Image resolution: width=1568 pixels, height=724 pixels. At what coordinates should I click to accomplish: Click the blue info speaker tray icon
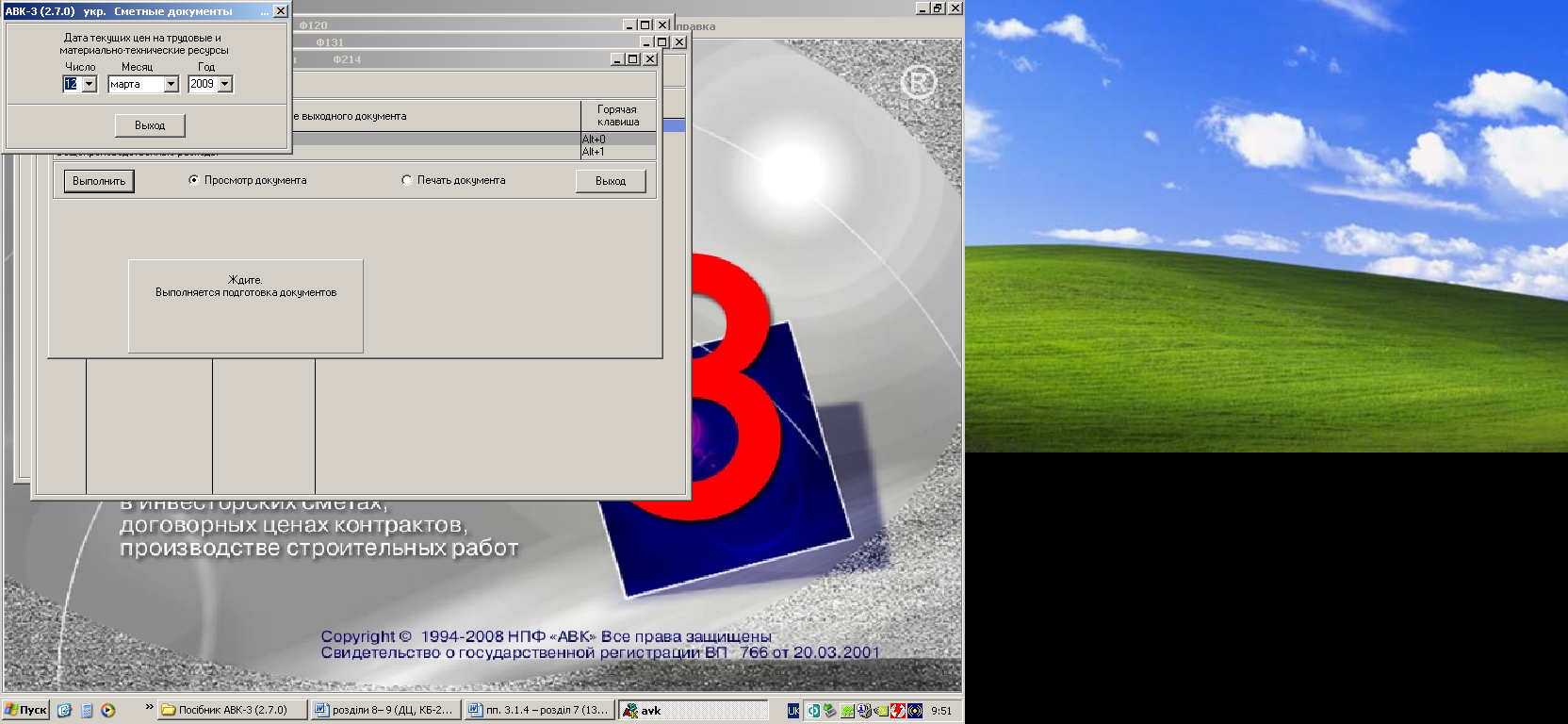863,711
